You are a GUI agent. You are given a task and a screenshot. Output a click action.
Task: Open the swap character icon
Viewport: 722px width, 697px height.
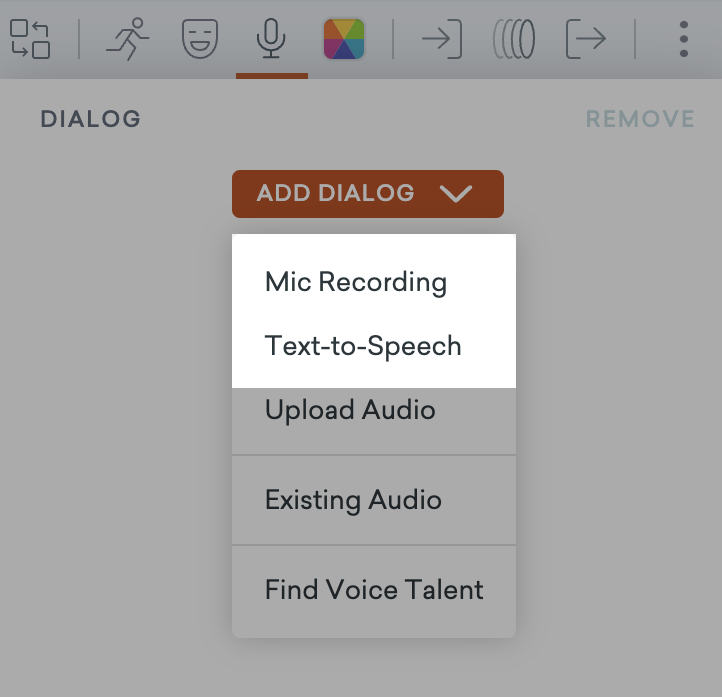pyautogui.click(x=30, y=38)
